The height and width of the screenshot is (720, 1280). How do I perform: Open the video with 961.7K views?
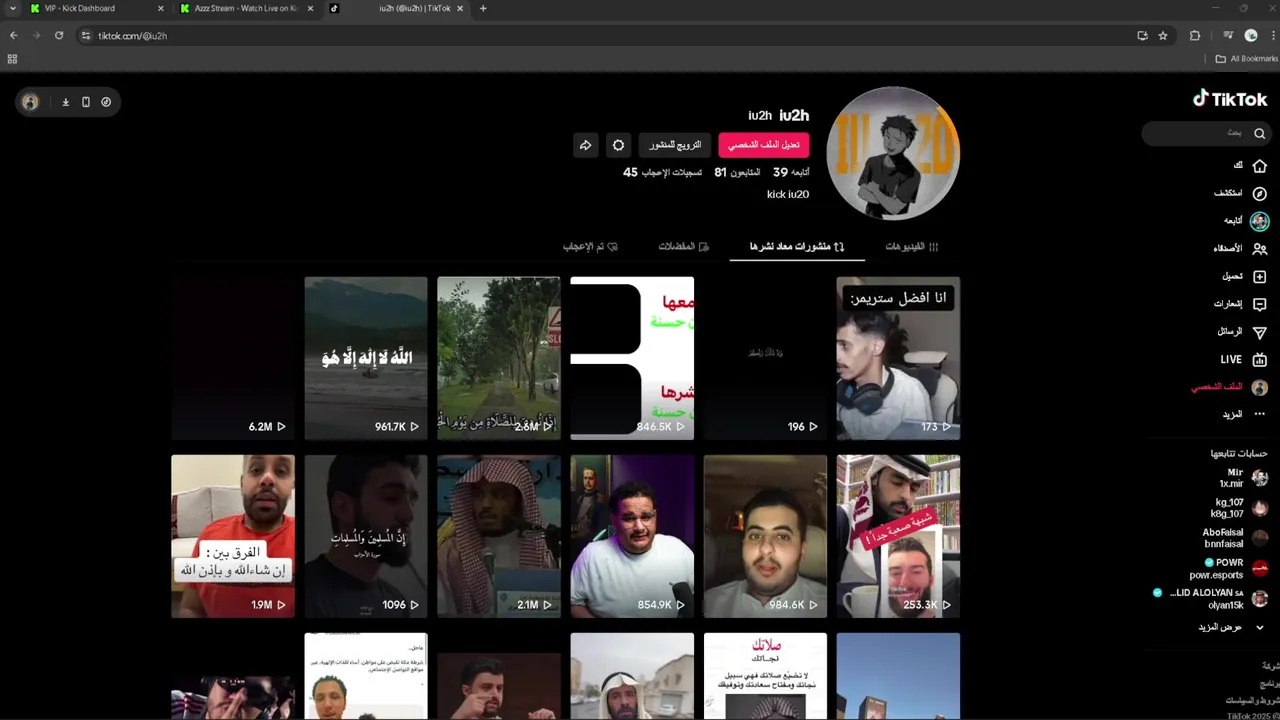tap(365, 358)
